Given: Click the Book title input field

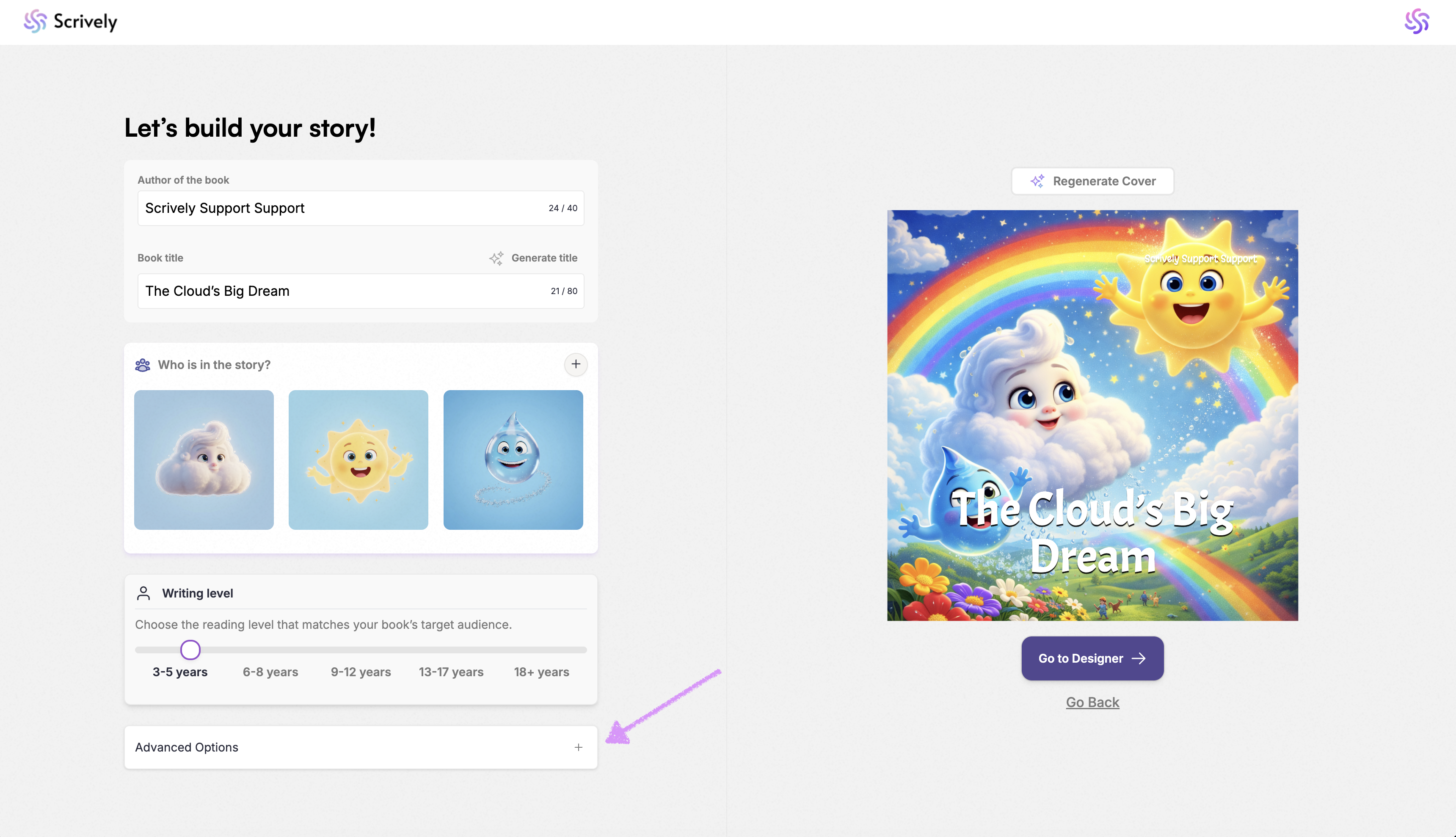Looking at the screenshot, I should tap(345, 292).
